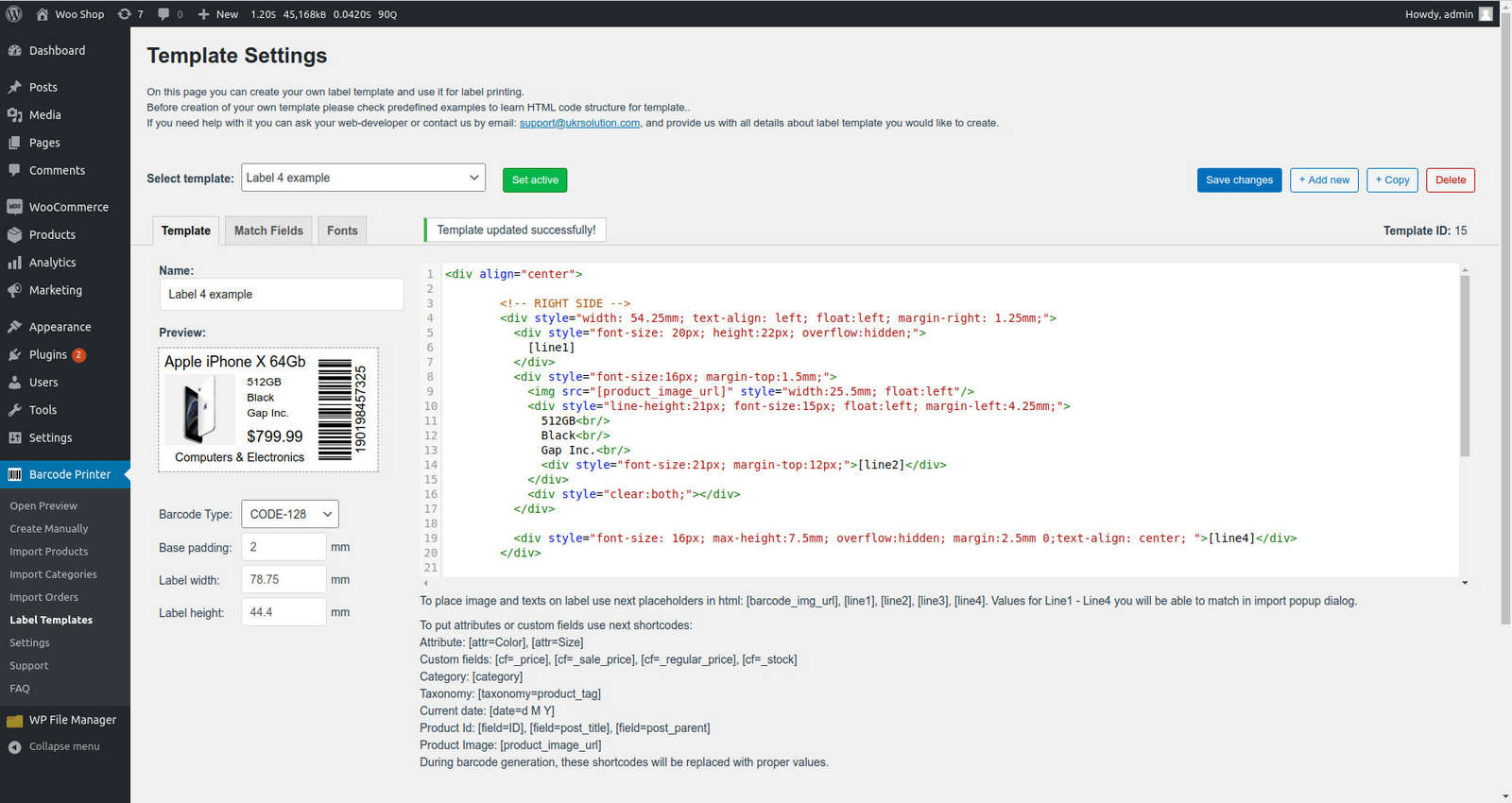This screenshot has width=1512, height=803.
Task: Switch to the Match Fields tab
Action: click(x=268, y=231)
